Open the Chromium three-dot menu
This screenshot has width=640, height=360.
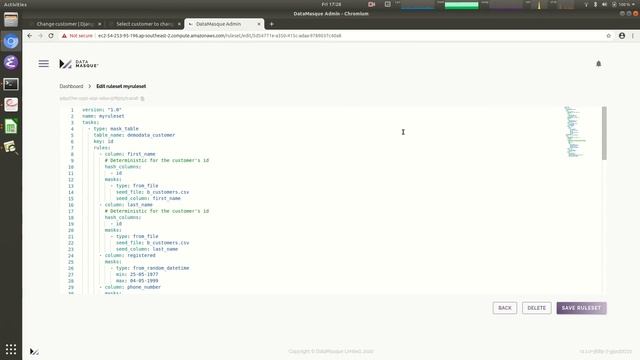coord(633,36)
